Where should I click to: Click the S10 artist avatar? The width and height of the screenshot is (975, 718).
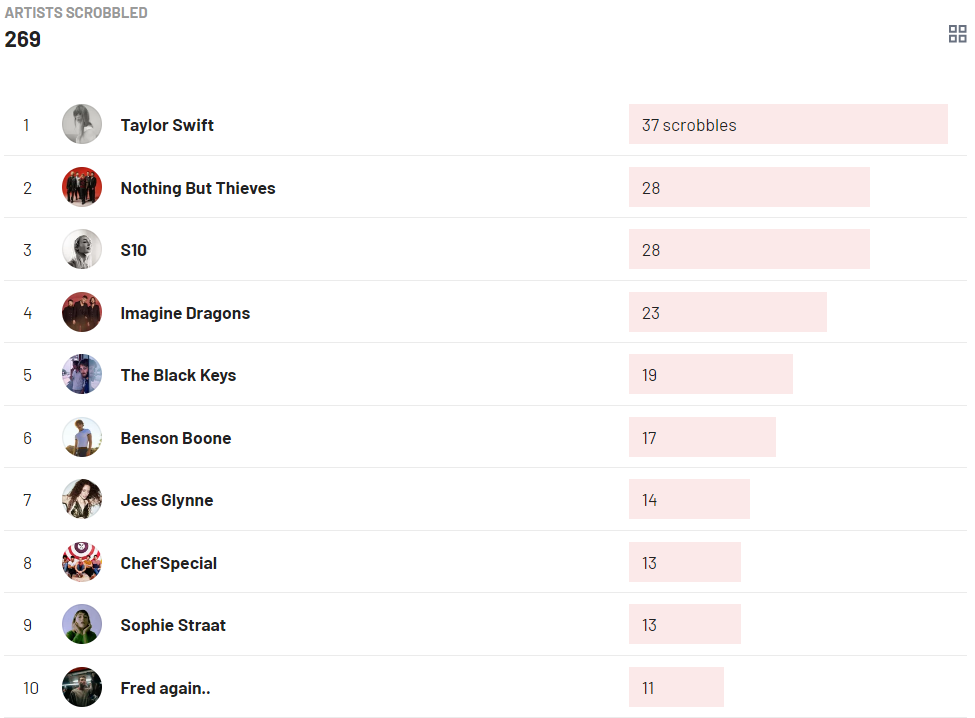tap(82, 250)
